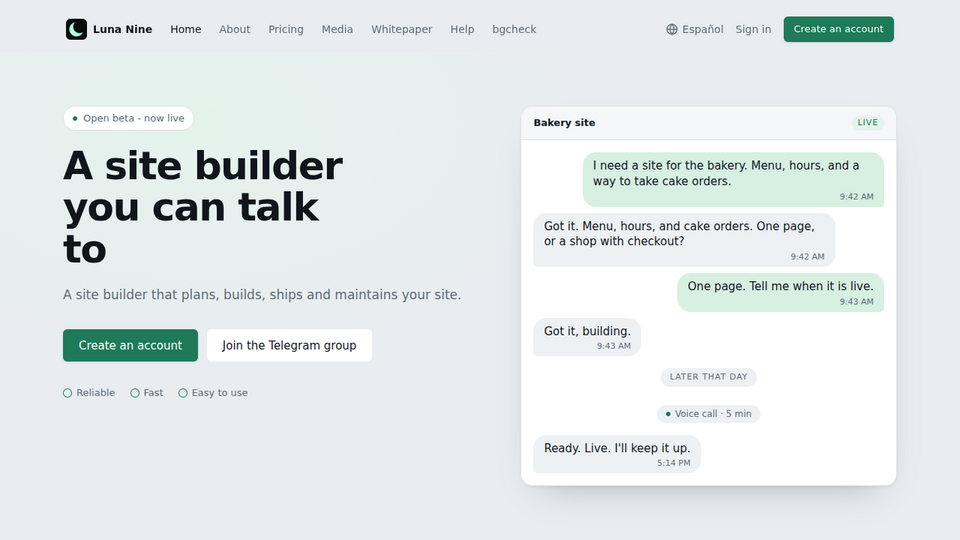The height and width of the screenshot is (540, 960).
Task: Click the message 'I need a site for the bakery'
Action: 733,179
